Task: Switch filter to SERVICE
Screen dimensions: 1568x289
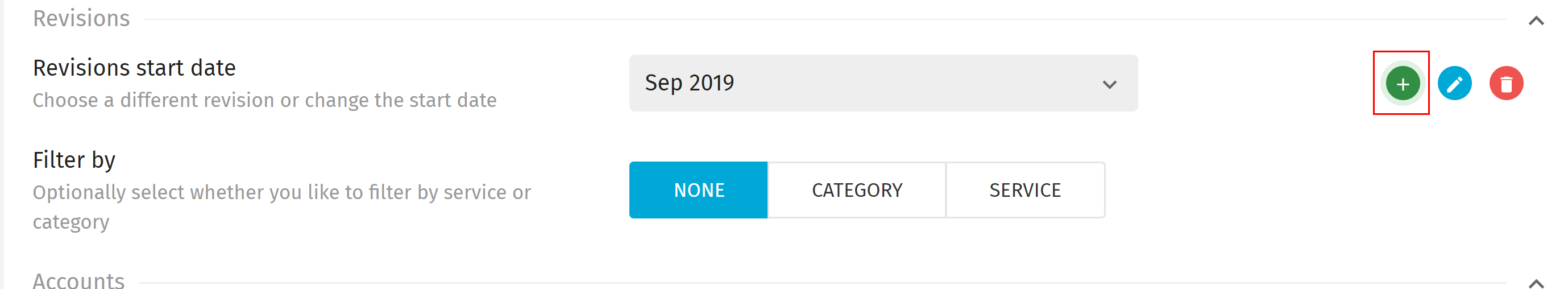Action: coord(1025,189)
